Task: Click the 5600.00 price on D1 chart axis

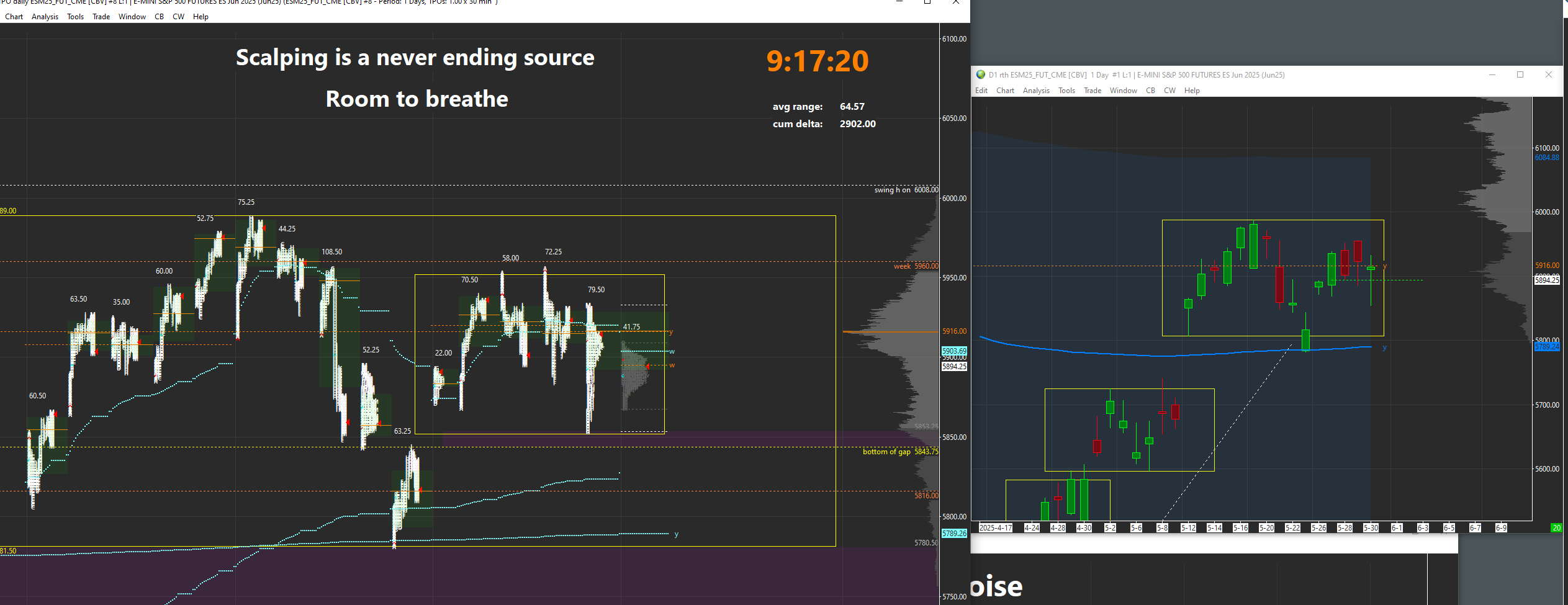Action: (x=1547, y=469)
